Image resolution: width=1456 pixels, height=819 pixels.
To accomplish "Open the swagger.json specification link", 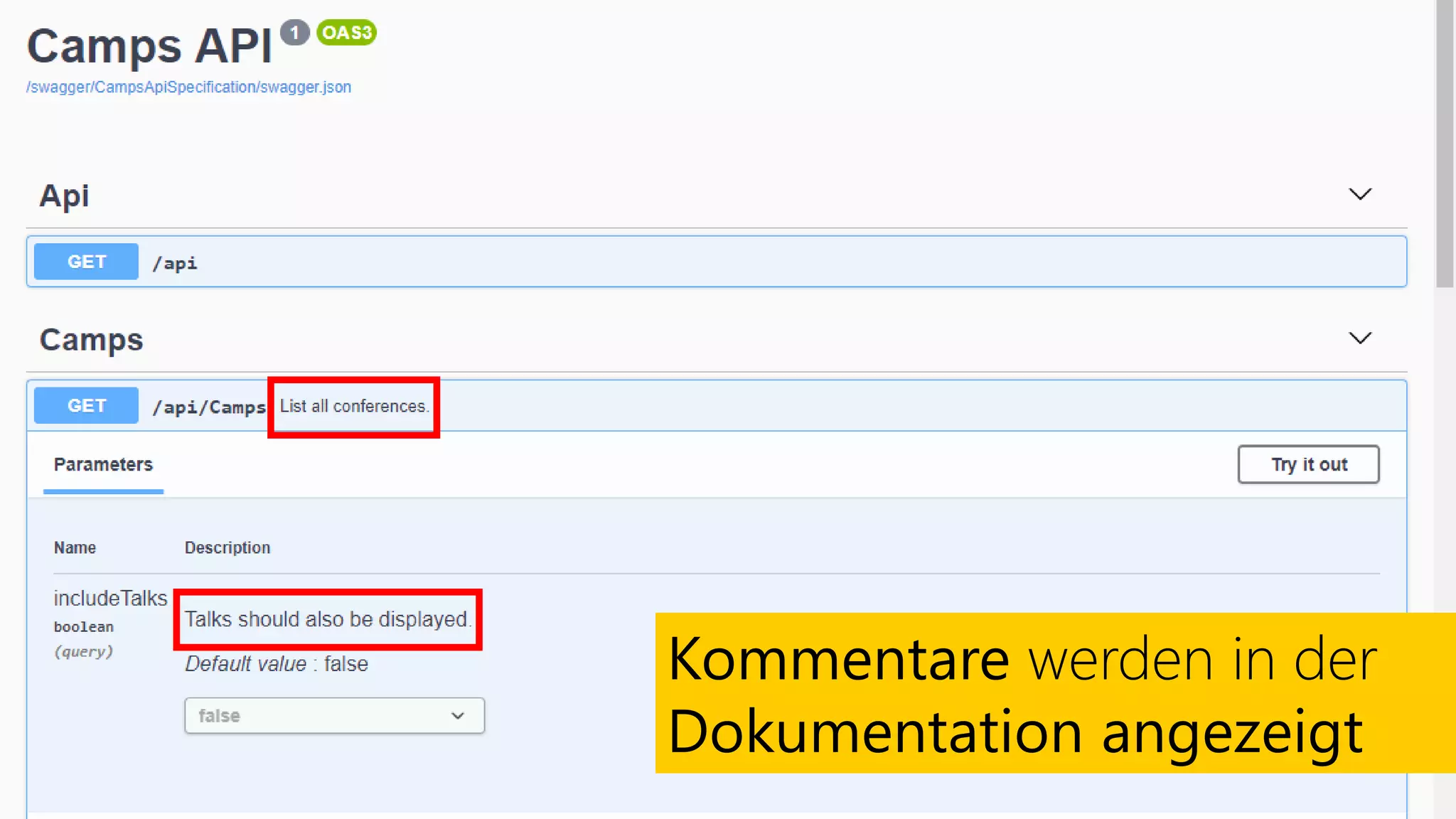I will (x=188, y=87).
